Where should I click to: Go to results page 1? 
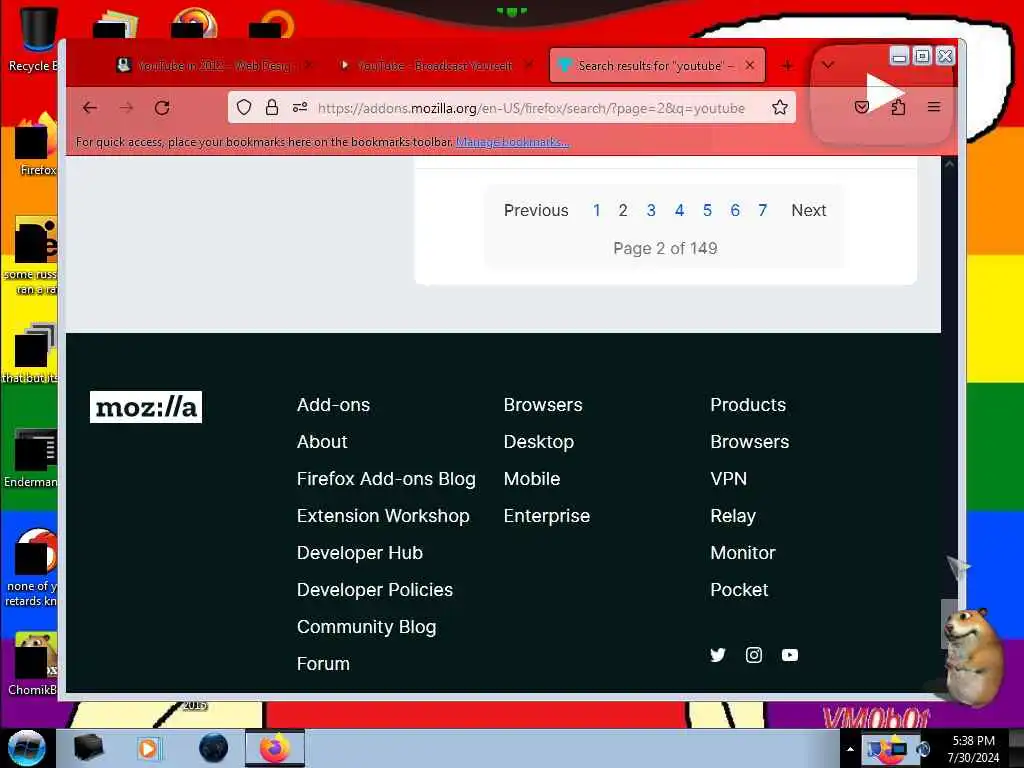[x=596, y=210]
